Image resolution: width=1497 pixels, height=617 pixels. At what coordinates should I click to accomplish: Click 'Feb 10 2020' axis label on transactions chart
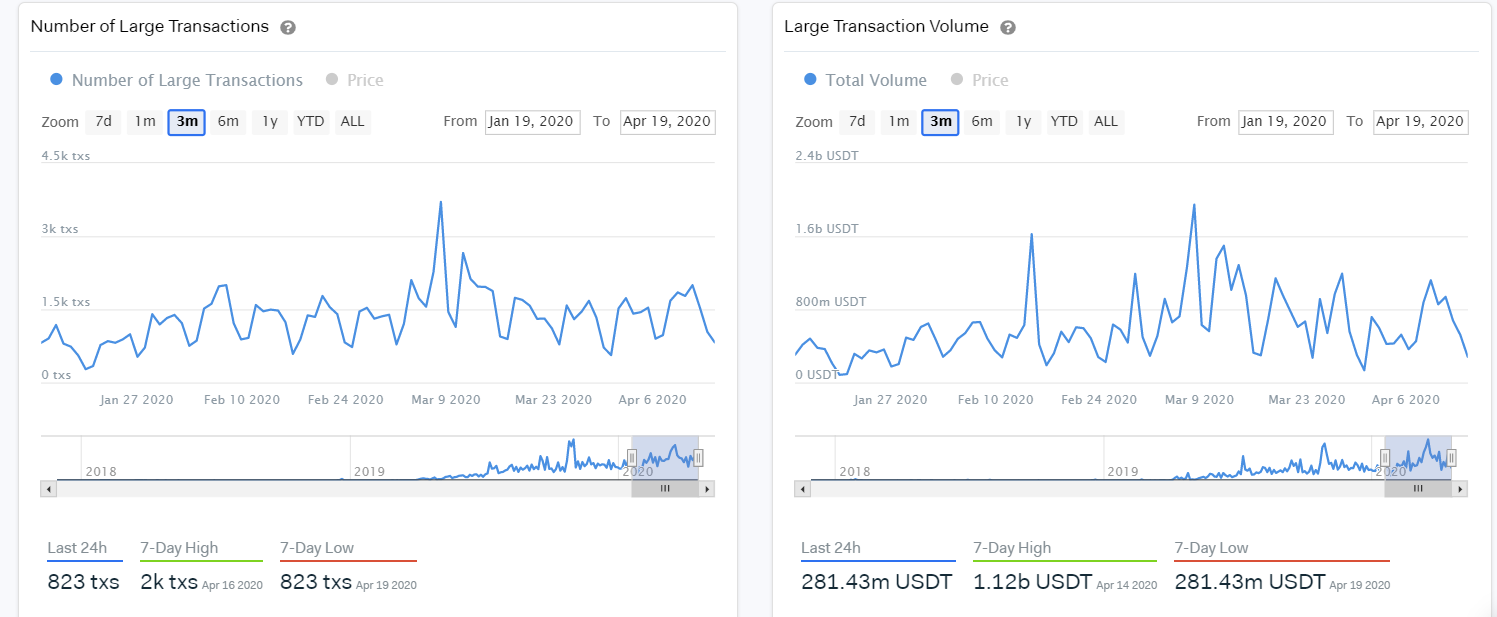(x=241, y=400)
